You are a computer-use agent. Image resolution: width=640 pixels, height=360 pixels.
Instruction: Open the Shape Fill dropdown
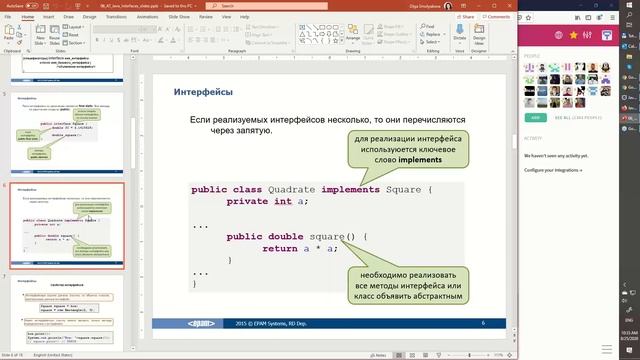pos(390,27)
